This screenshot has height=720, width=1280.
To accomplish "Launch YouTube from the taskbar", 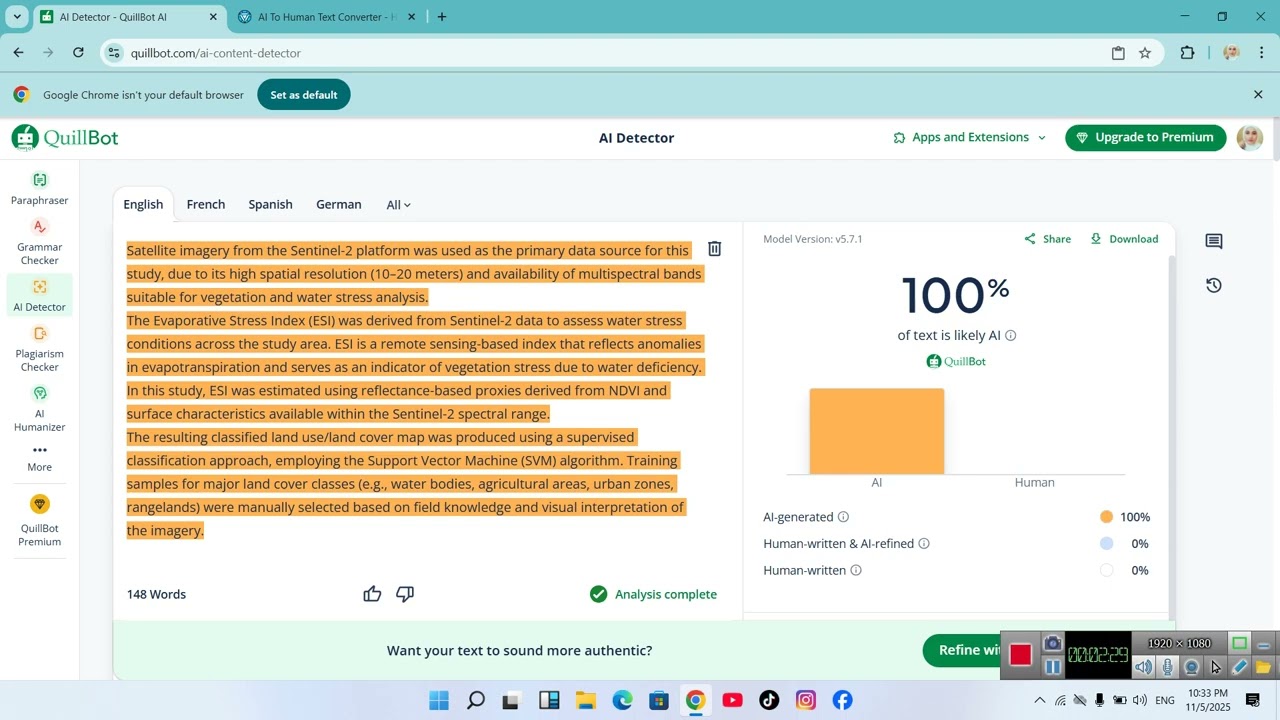I will [x=732, y=700].
